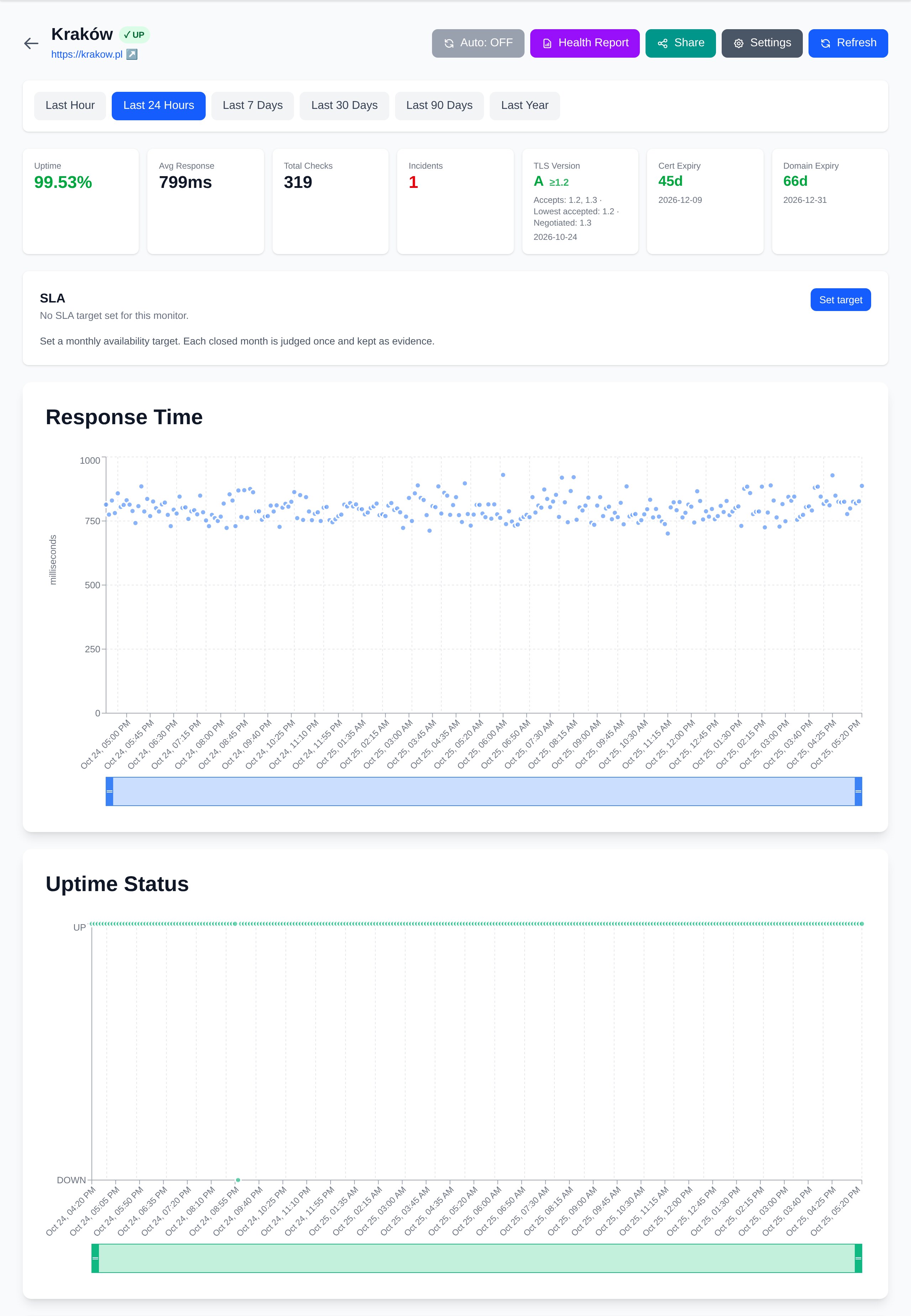The width and height of the screenshot is (911, 1316).
Task: Refresh the monitor data
Action: coord(848,43)
